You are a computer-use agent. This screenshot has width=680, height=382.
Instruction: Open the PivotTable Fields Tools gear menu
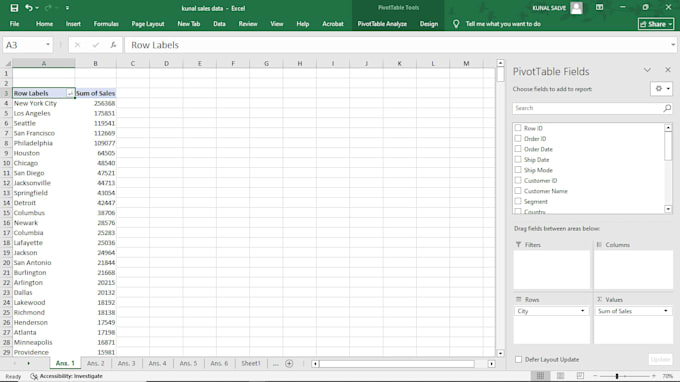pyautogui.click(x=661, y=88)
